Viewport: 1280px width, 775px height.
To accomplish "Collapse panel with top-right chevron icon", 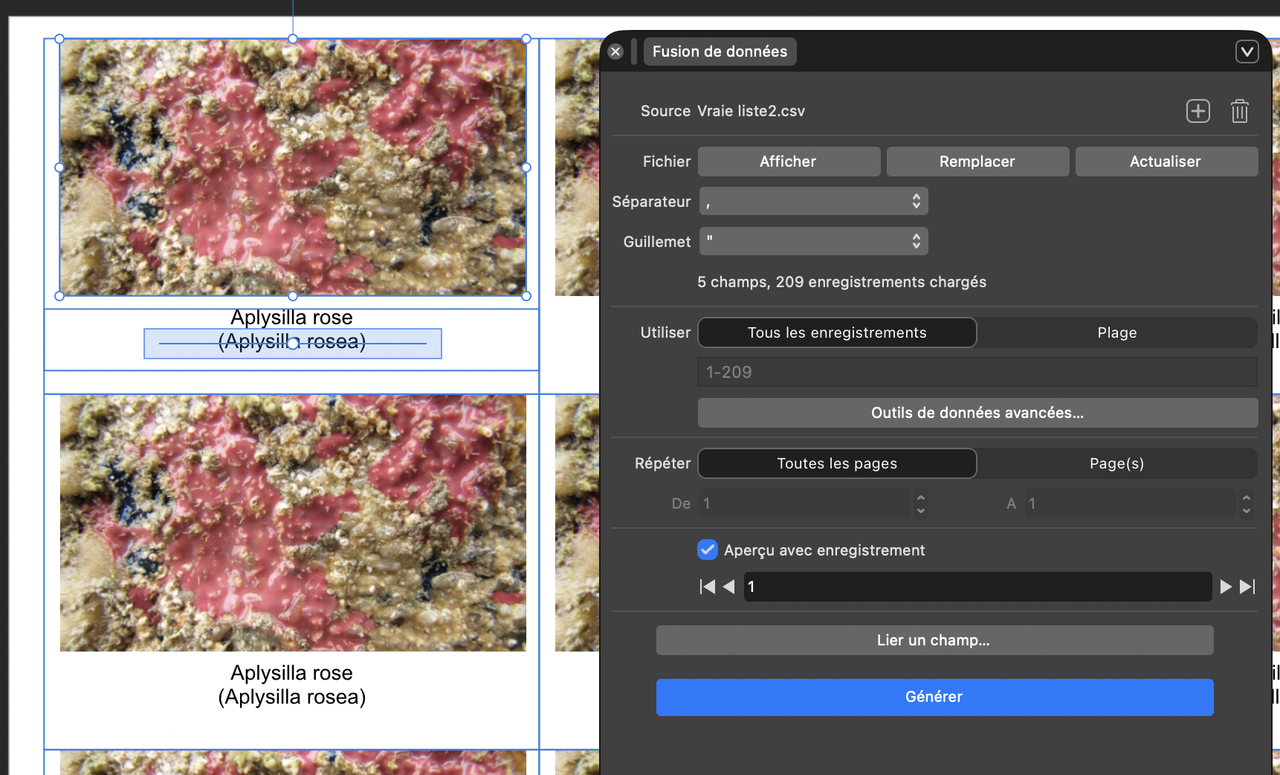I will 1247,52.
